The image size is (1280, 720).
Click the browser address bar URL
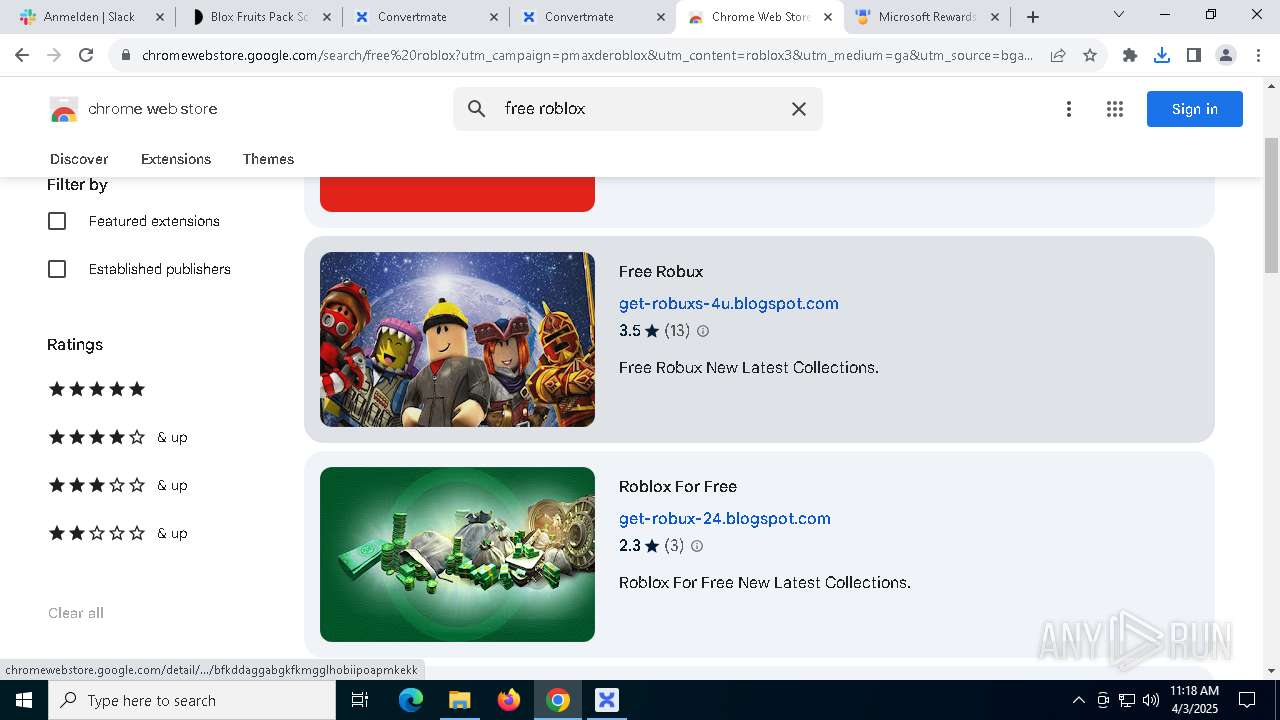(x=588, y=56)
